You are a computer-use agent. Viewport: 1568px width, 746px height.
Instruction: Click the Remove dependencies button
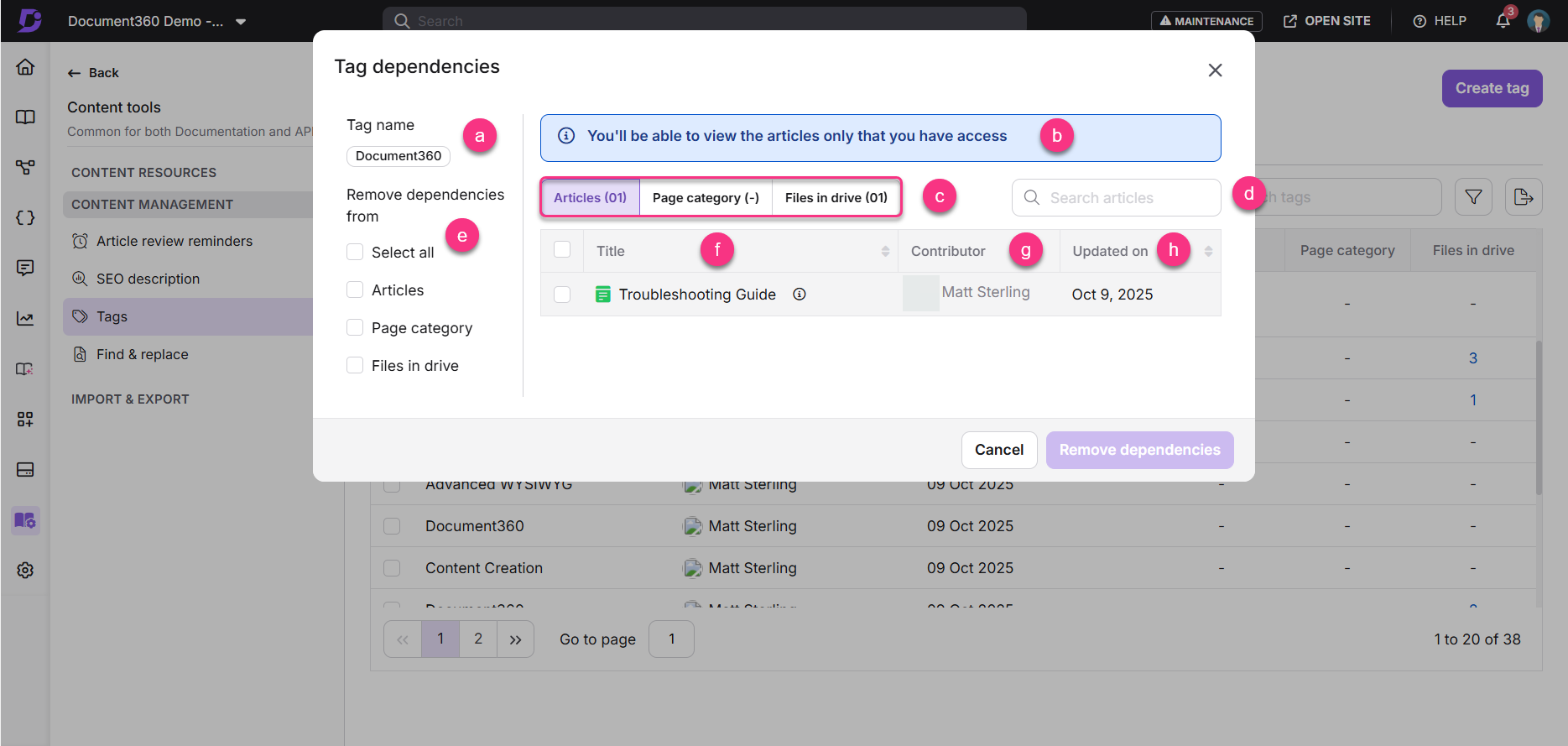point(1139,450)
